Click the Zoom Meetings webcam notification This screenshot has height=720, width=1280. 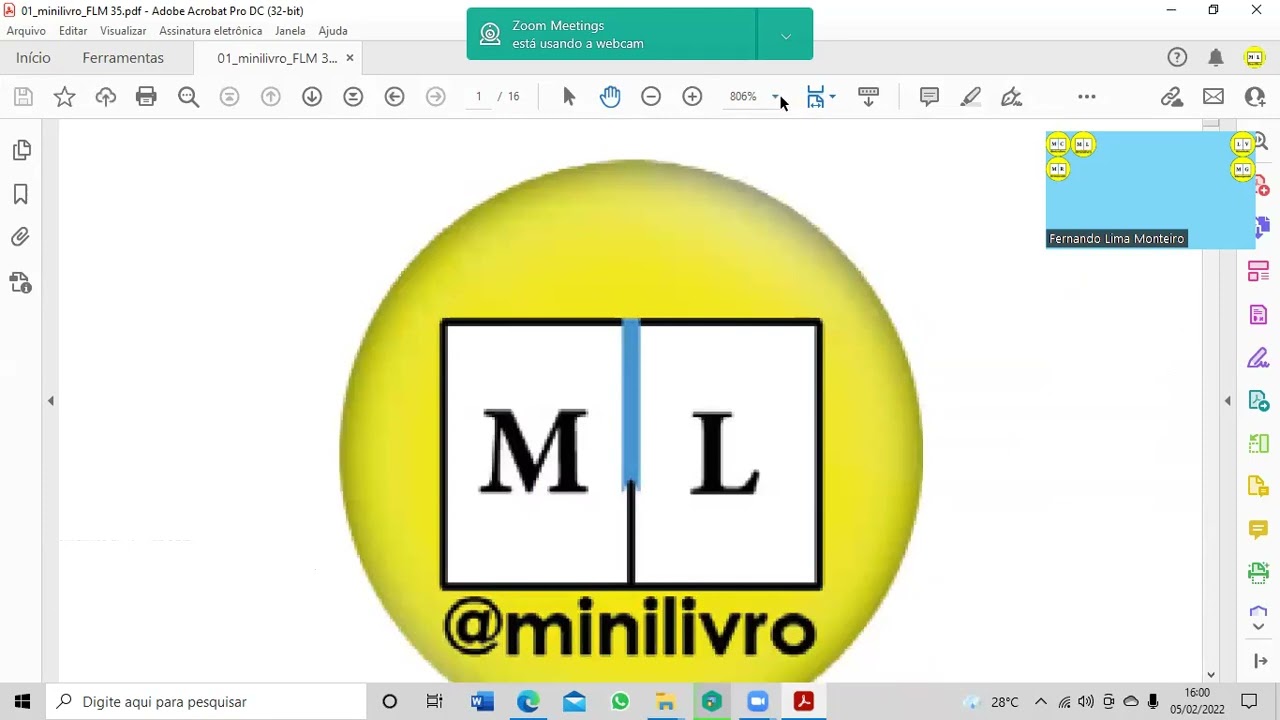pos(612,35)
